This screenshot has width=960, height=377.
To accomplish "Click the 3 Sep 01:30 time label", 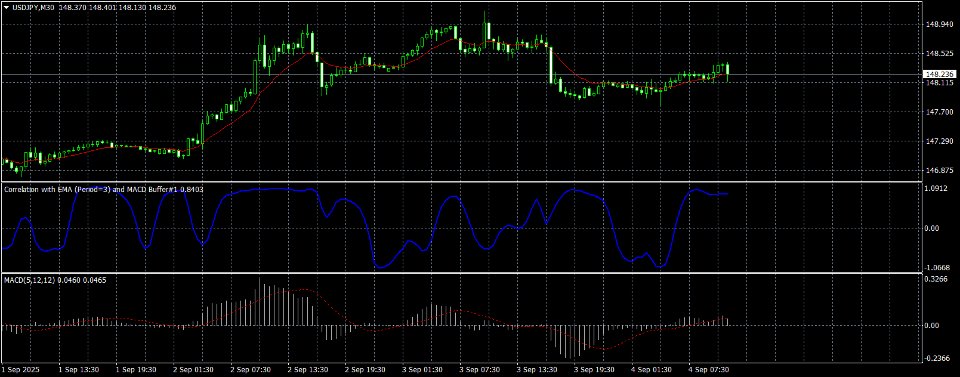I will [422, 370].
